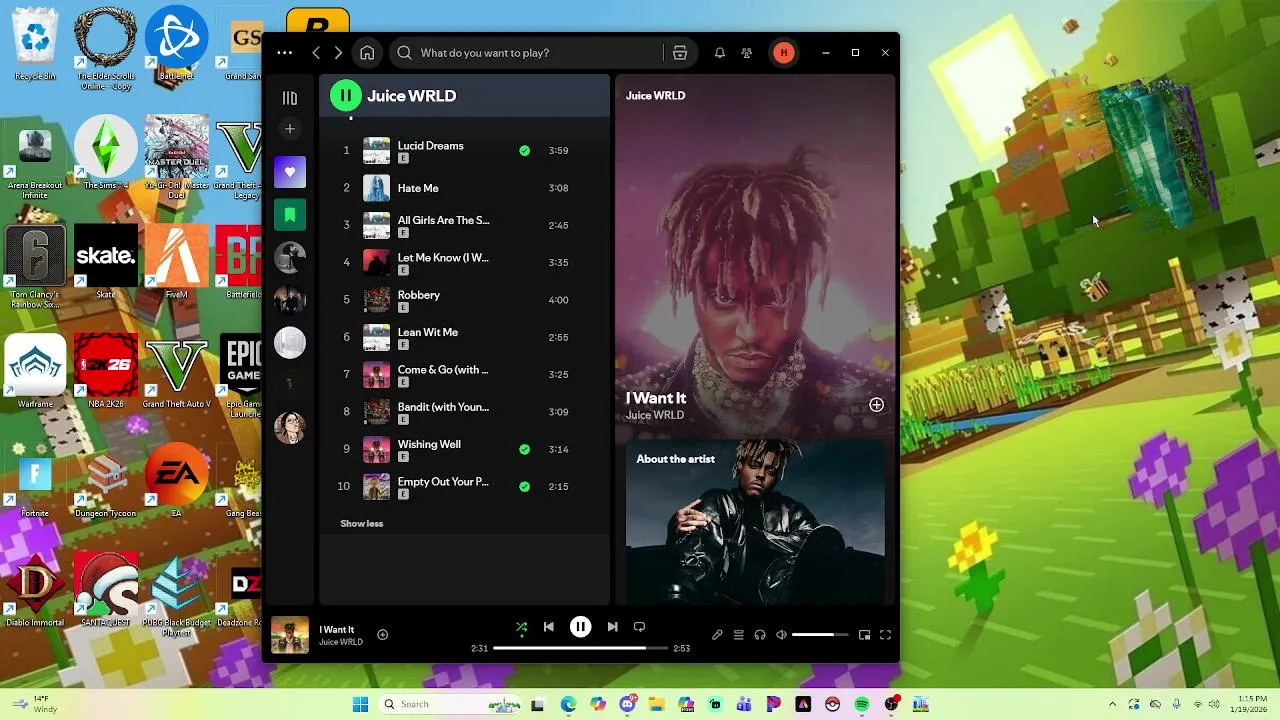Open Your Library sidebar icon

click(290, 98)
